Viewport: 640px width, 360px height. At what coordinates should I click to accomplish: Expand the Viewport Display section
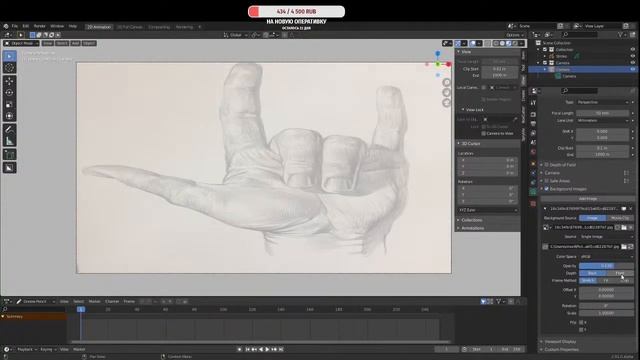pos(560,342)
